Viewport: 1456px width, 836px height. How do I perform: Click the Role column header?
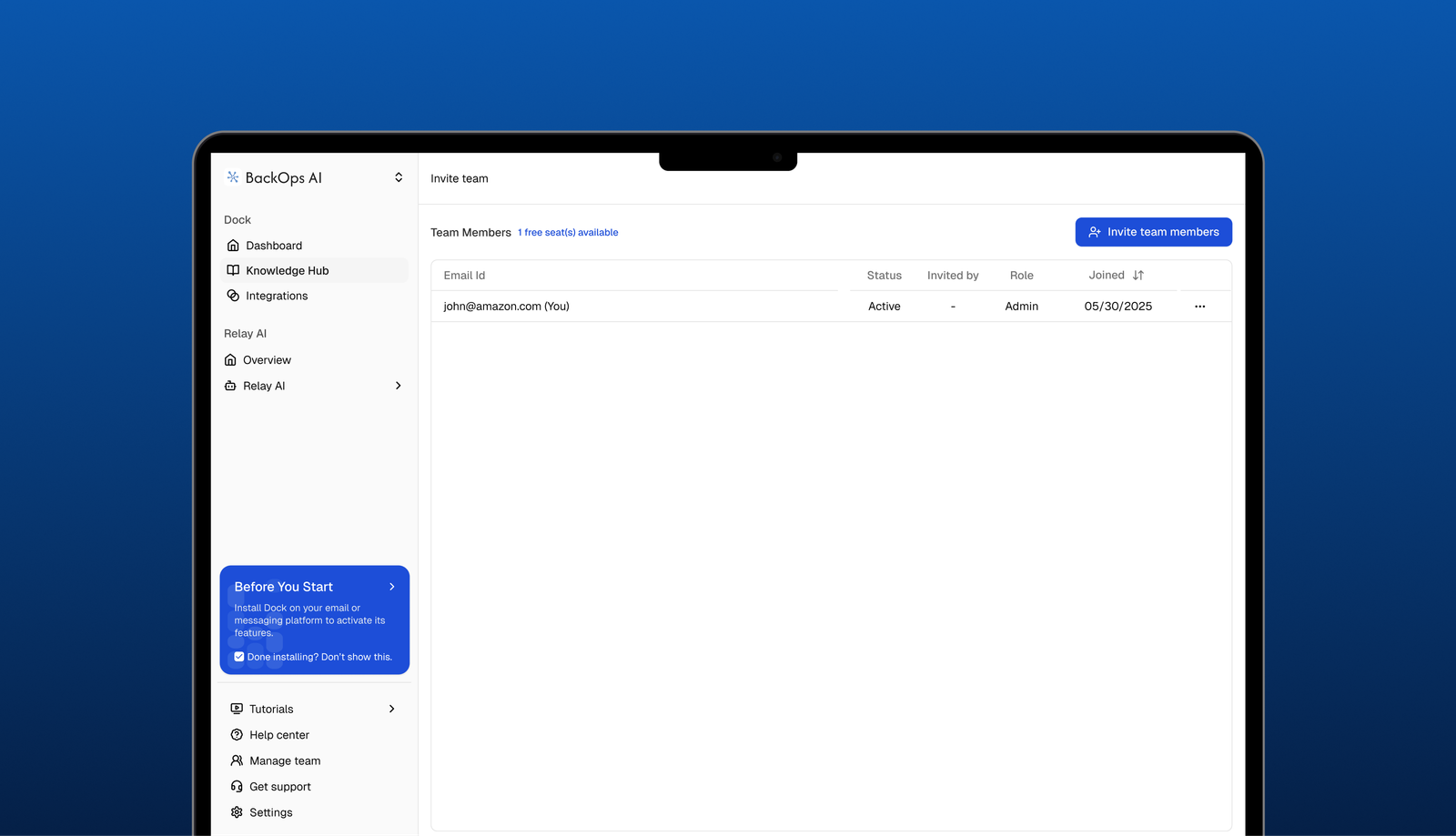[x=1021, y=276]
